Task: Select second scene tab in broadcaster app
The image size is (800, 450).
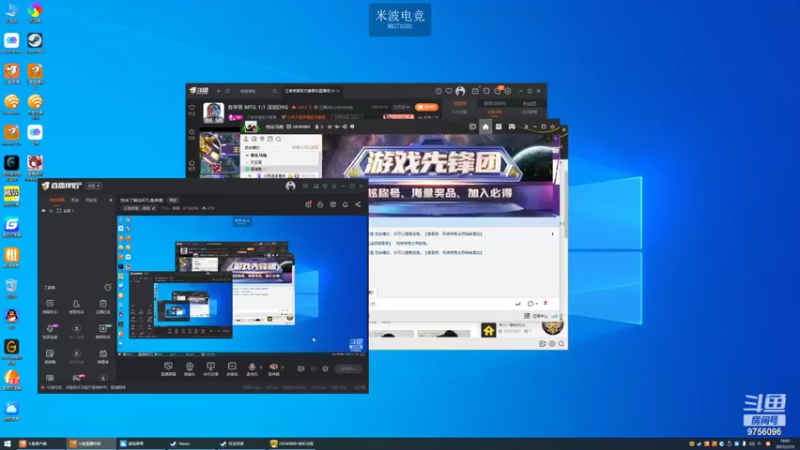Action: point(75,200)
